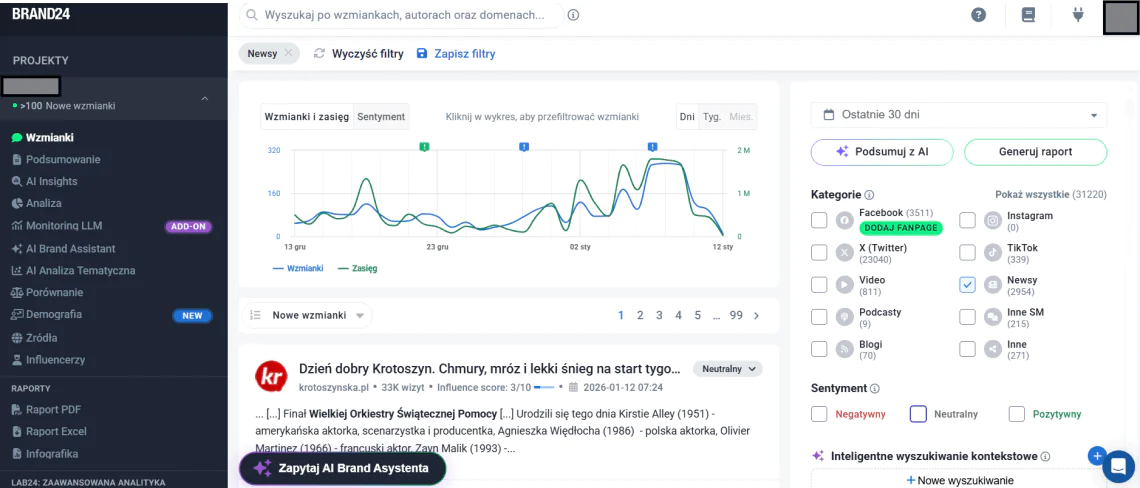
Task: Click the info icon next to Kategorie
Action: (x=869, y=195)
